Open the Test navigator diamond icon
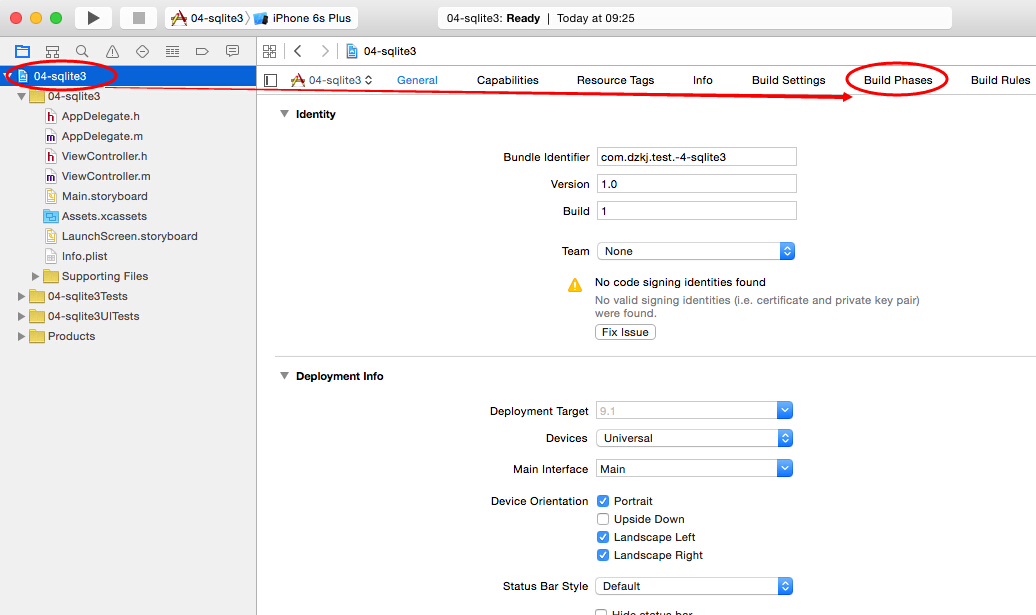Image resolution: width=1036 pixels, height=615 pixels. pos(142,51)
